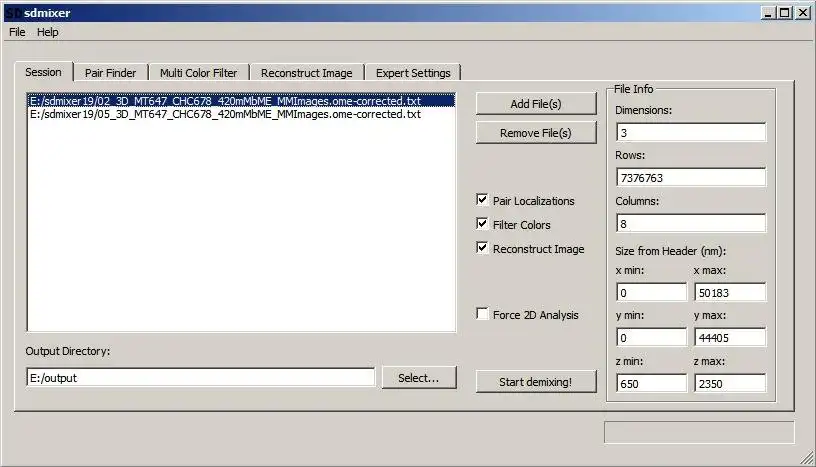Select the 05_3D_MT647 file entry

click(x=241, y=114)
